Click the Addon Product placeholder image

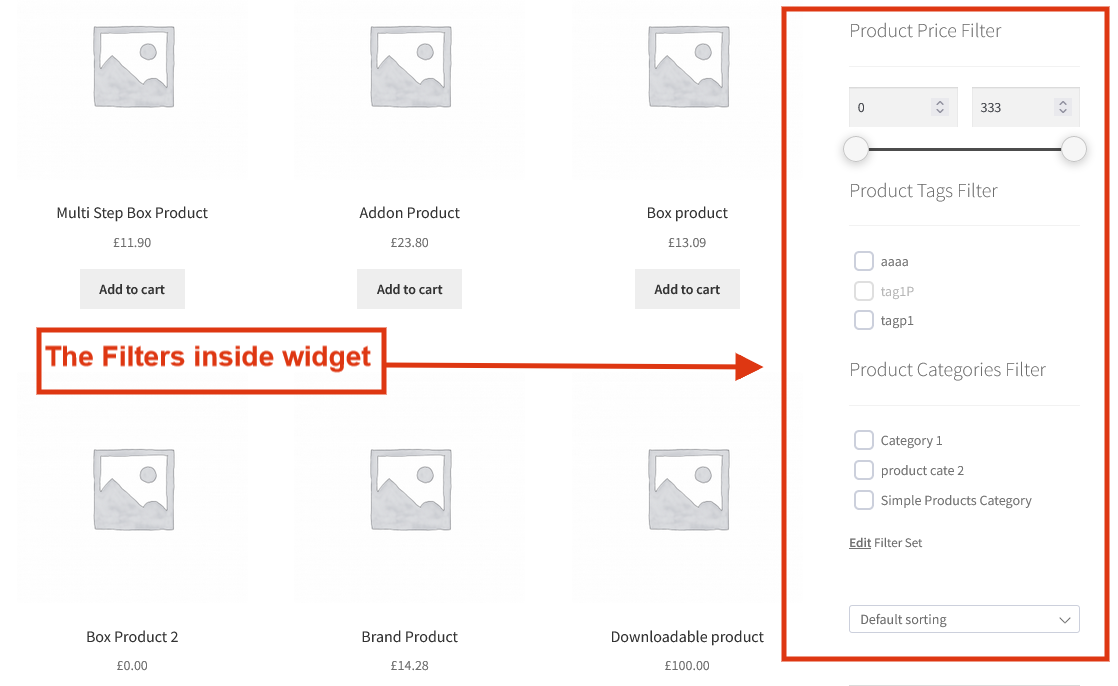click(x=410, y=66)
